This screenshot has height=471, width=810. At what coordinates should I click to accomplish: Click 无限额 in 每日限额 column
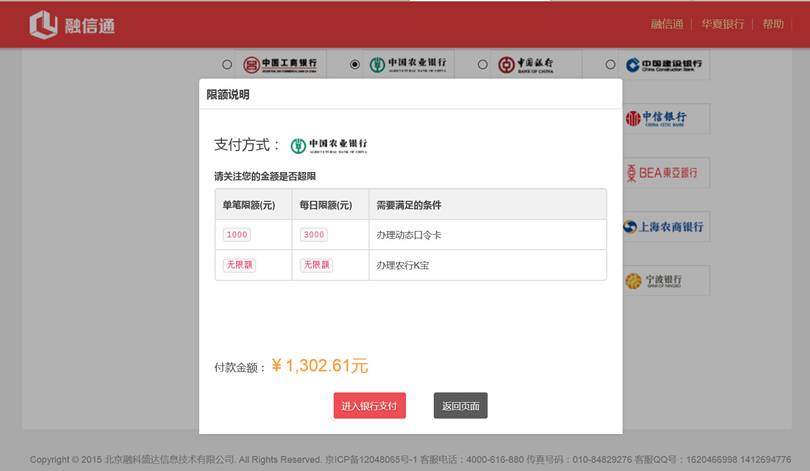316,265
